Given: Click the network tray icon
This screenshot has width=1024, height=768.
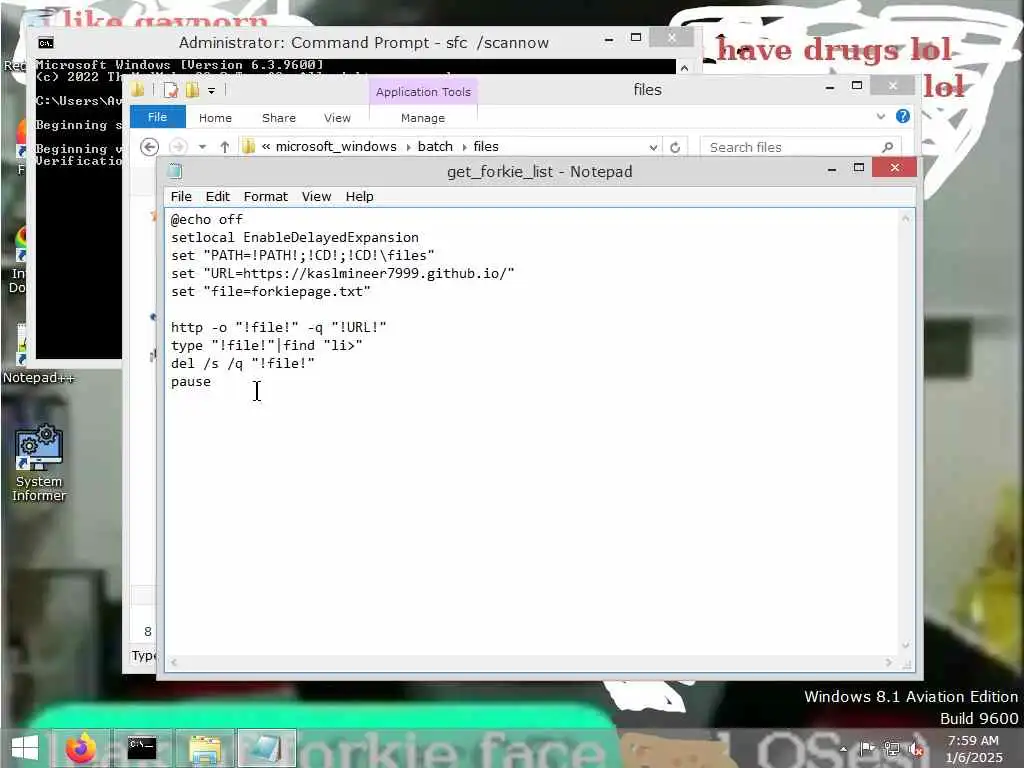Looking at the screenshot, I should coord(891,748).
